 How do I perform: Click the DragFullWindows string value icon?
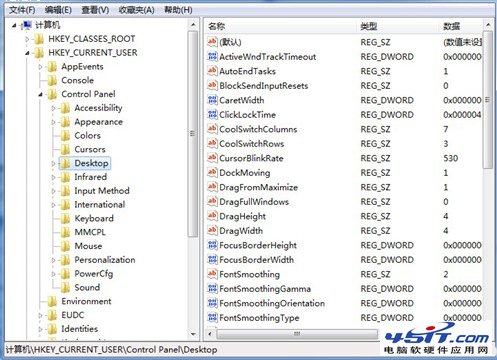click(x=212, y=201)
